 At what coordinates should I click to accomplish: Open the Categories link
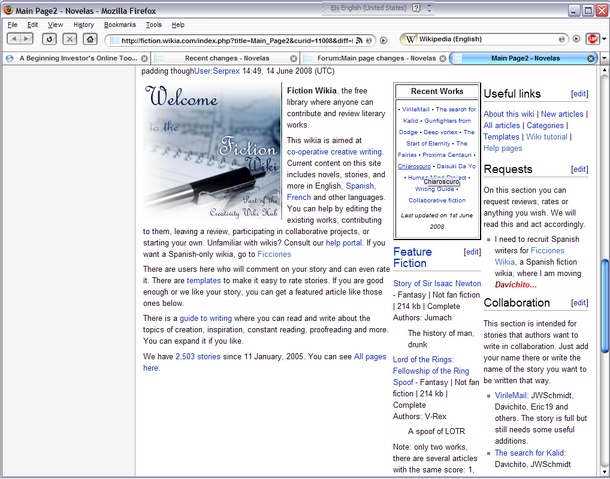coord(545,125)
